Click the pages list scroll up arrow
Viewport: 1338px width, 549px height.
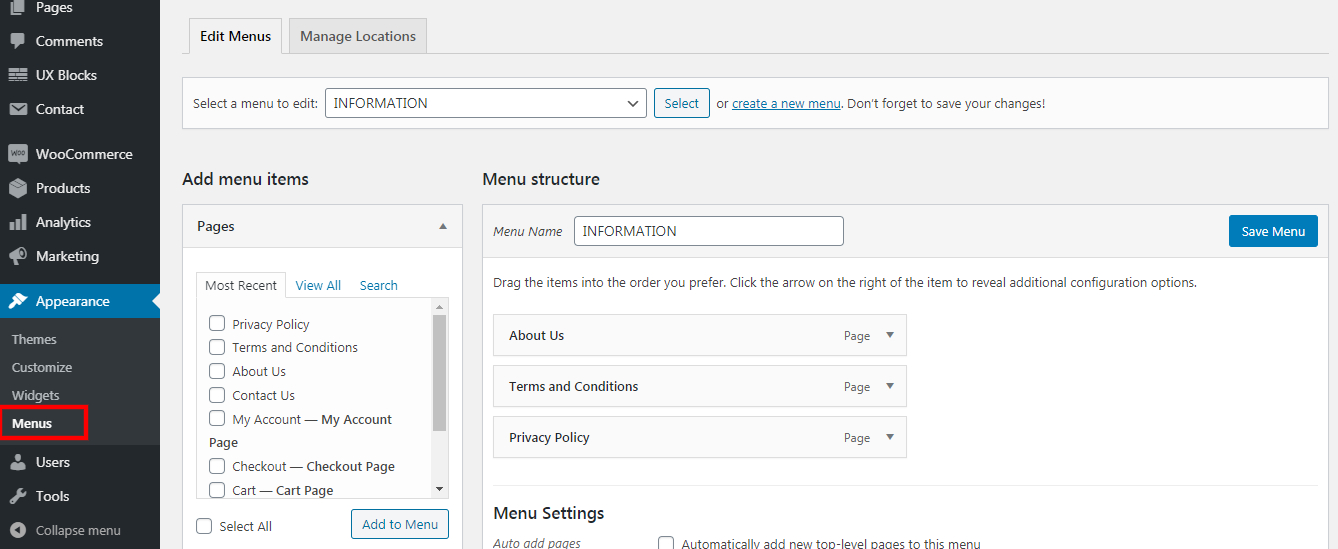click(x=439, y=306)
